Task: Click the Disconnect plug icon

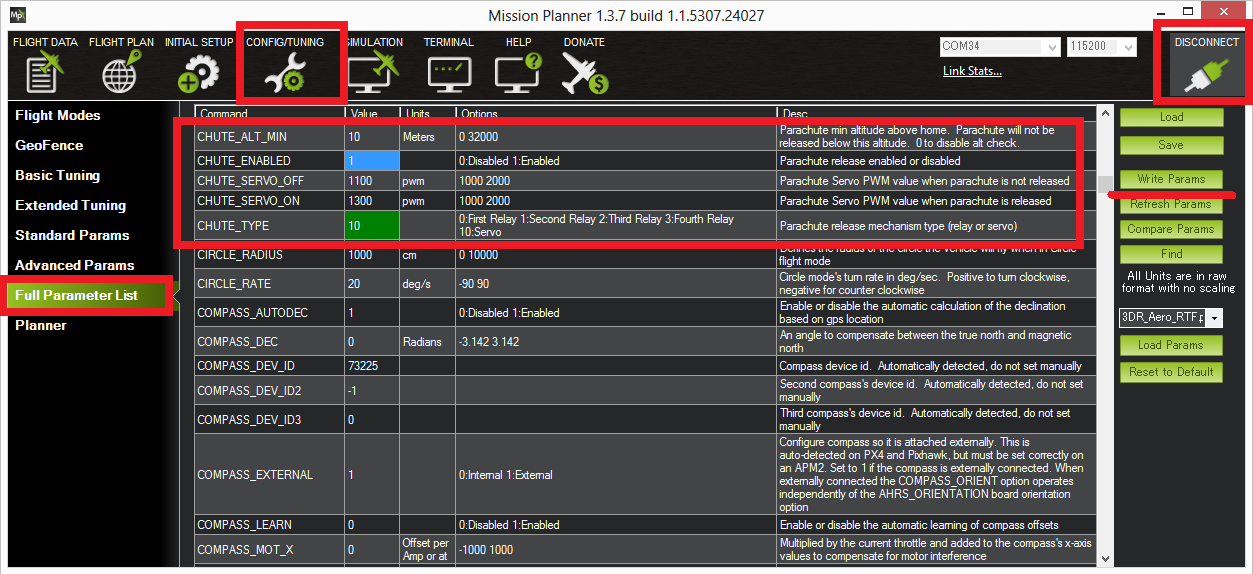Action: tap(1205, 74)
